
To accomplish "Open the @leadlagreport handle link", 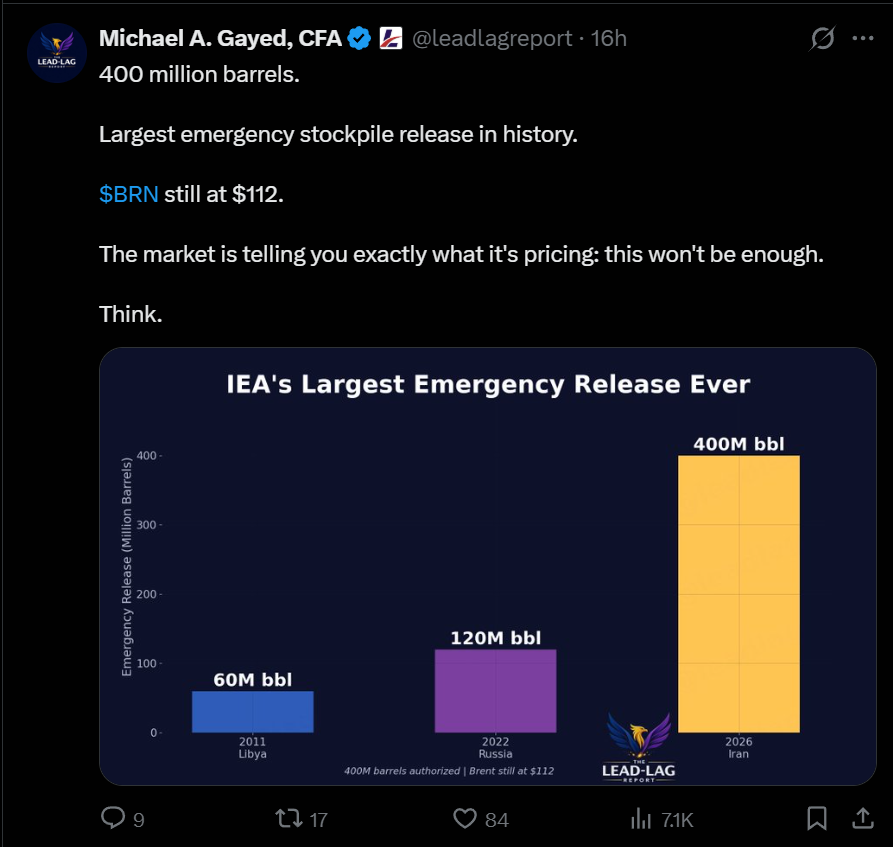I will [492, 39].
